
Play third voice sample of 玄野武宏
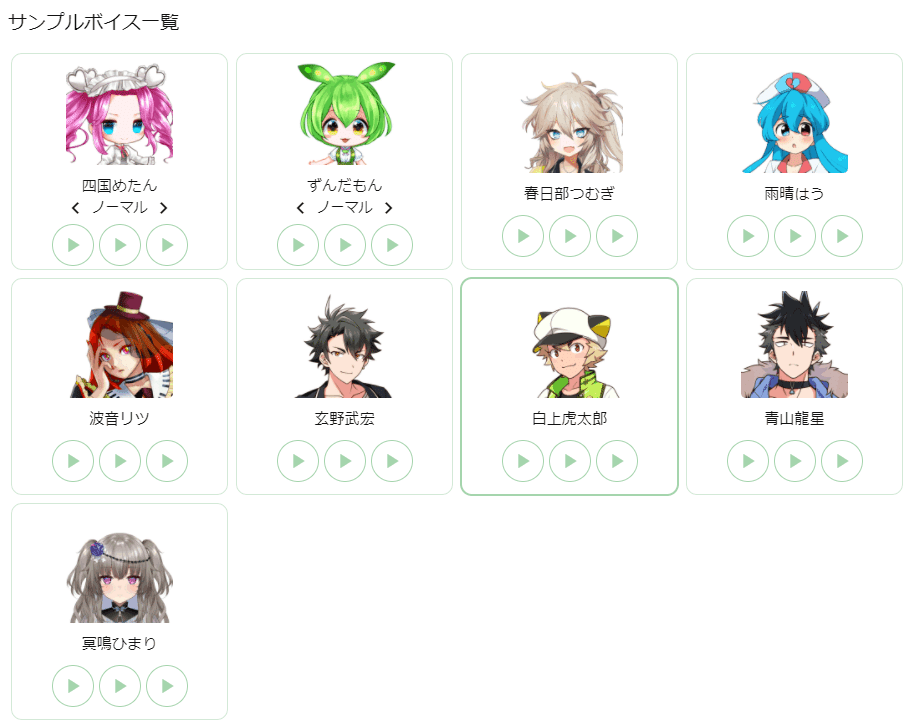tap(392, 461)
